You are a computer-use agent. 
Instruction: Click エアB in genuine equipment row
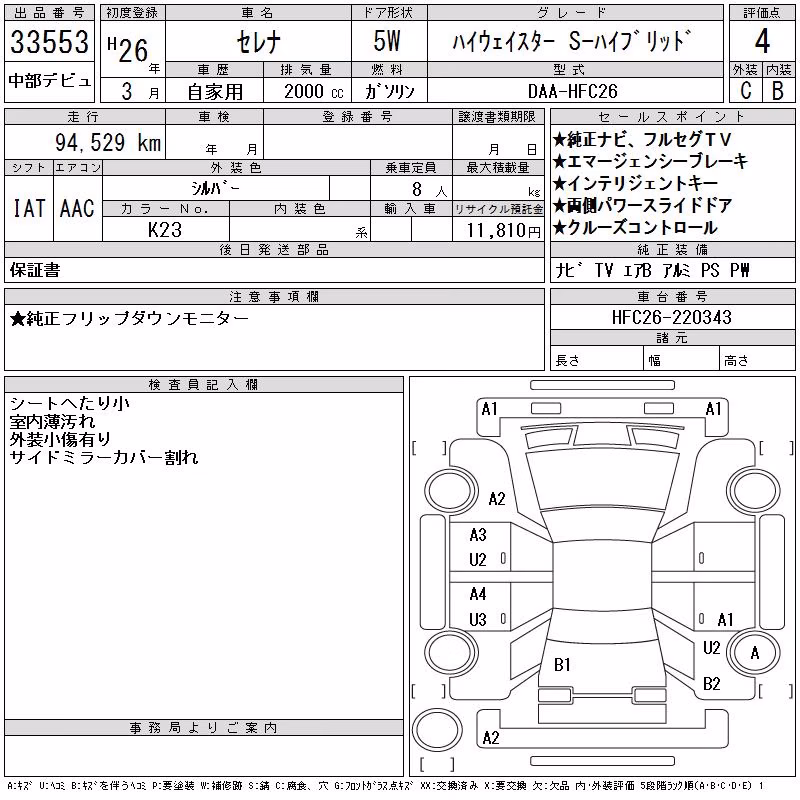(637, 270)
